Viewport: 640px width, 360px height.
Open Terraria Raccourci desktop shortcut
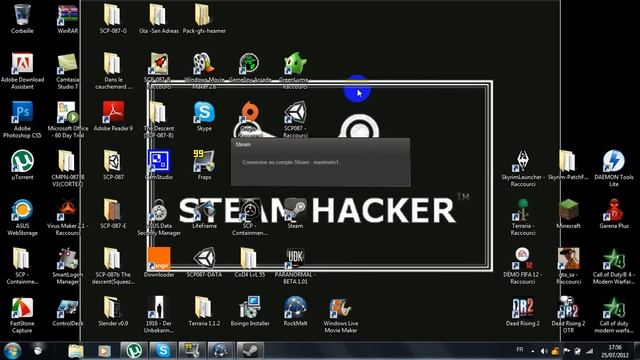pyautogui.click(x=523, y=217)
